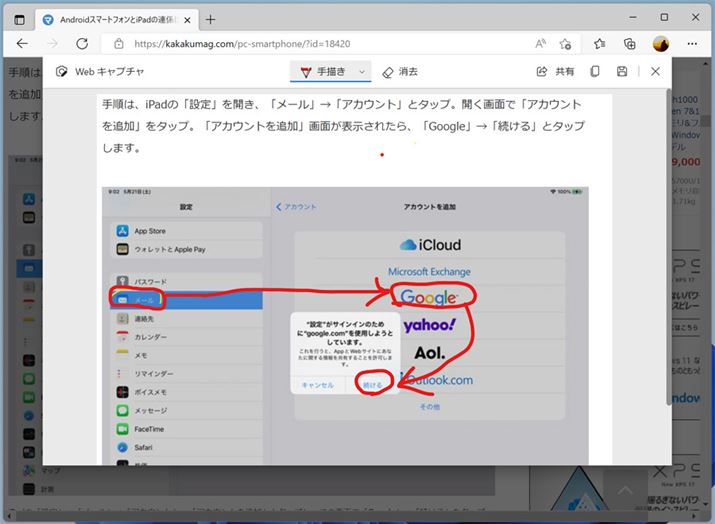Click the browser back arrow
This screenshot has height=524, width=715.
tap(22, 44)
